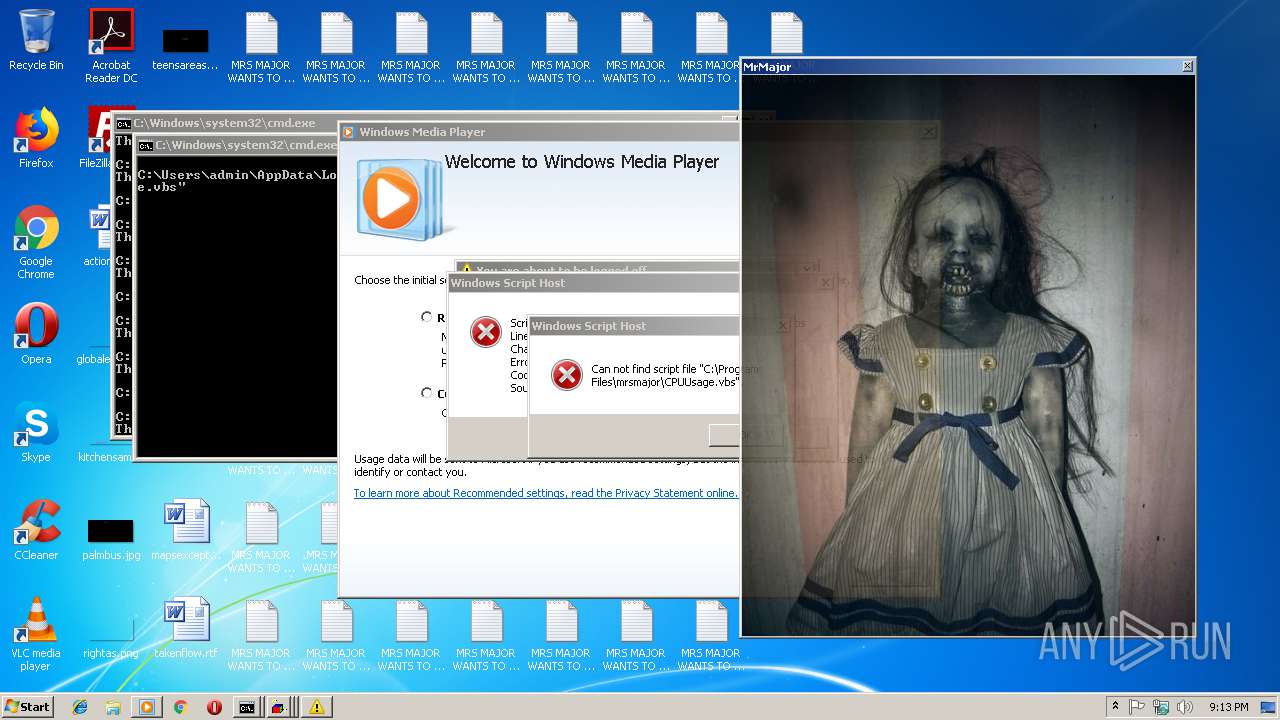Open the Recycle Bin desktop icon

(x=36, y=40)
